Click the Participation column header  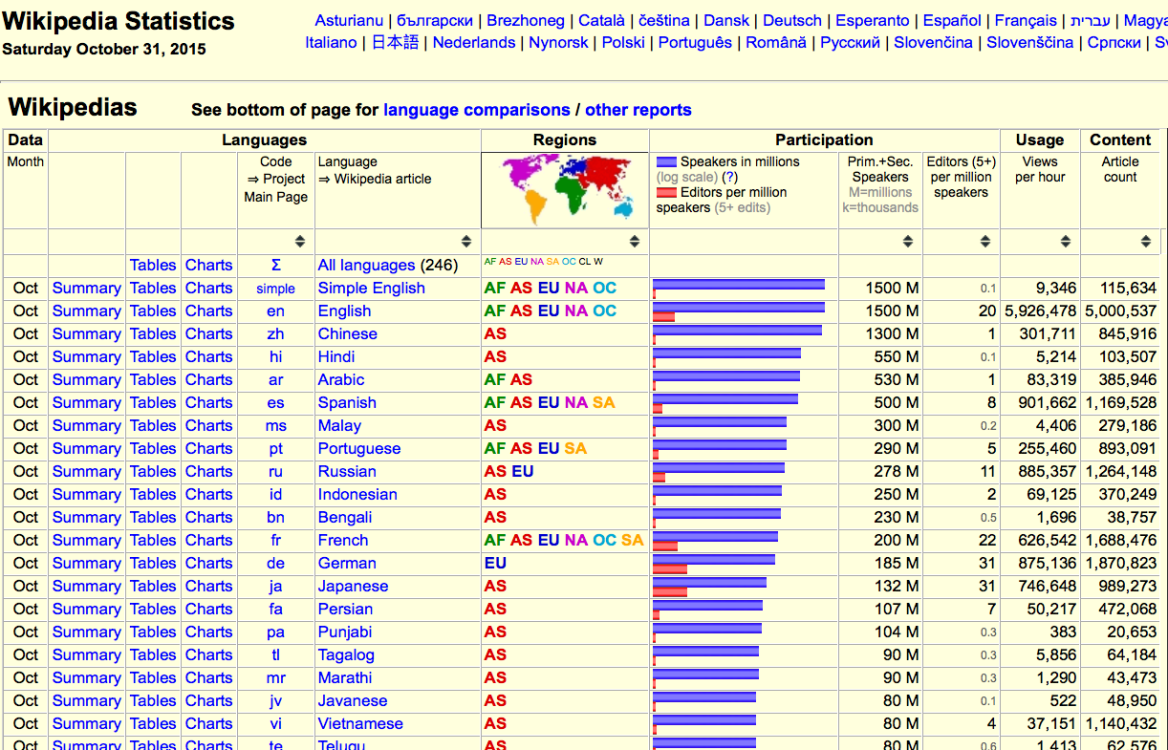click(x=824, y=140)
